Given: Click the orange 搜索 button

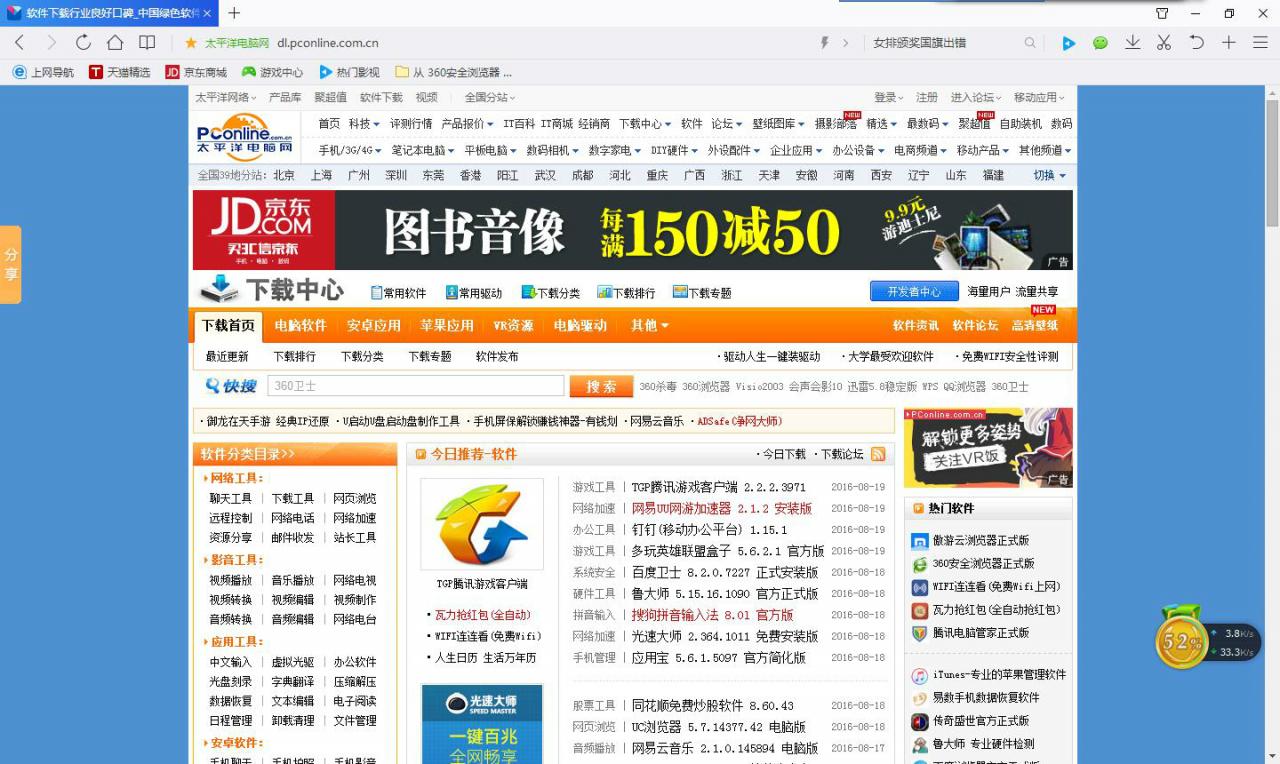Looking at the screenshot, I should [601, 387].
